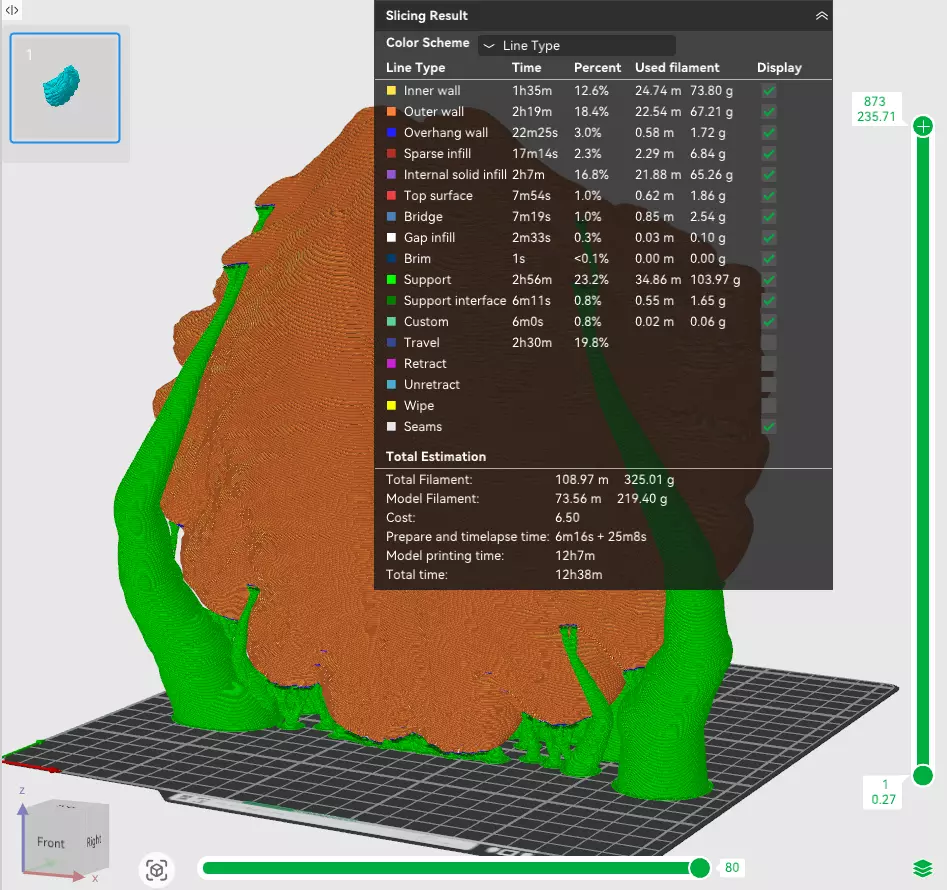
Task: Toggle Sparse infill display checkbox
Action: [x=769, y=154]
